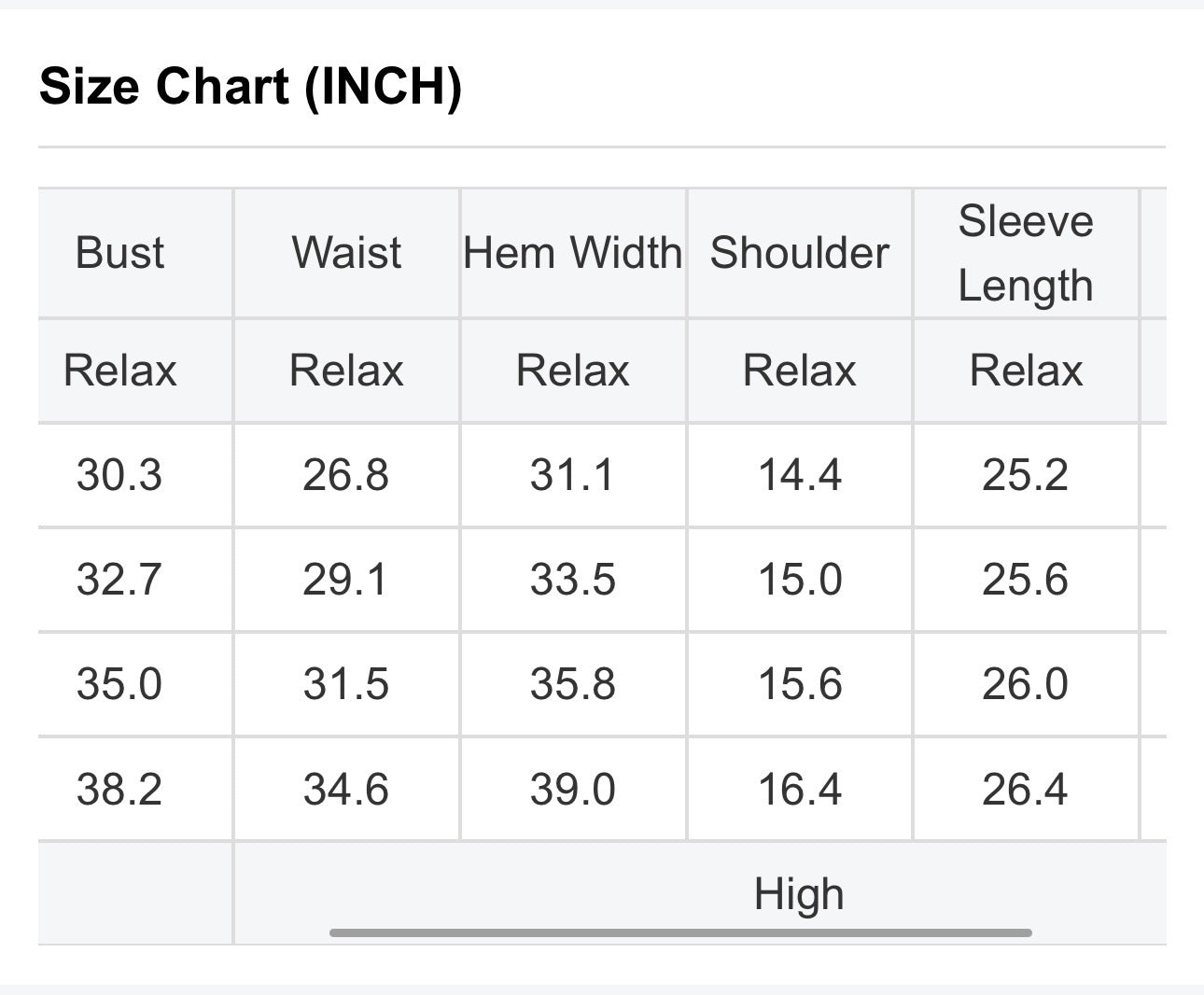Select bust value 30.3
This screenshot has width=1204, height=995.
click(x=119, y=475)
